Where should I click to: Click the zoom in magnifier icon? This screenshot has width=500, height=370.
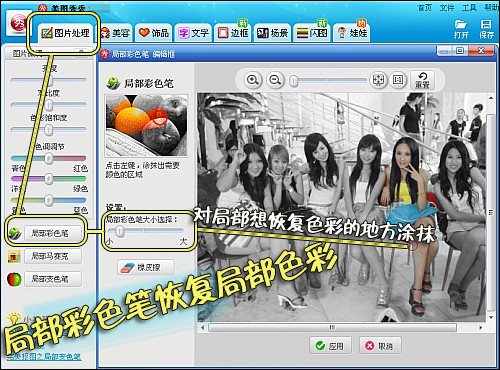pos(253,80)
